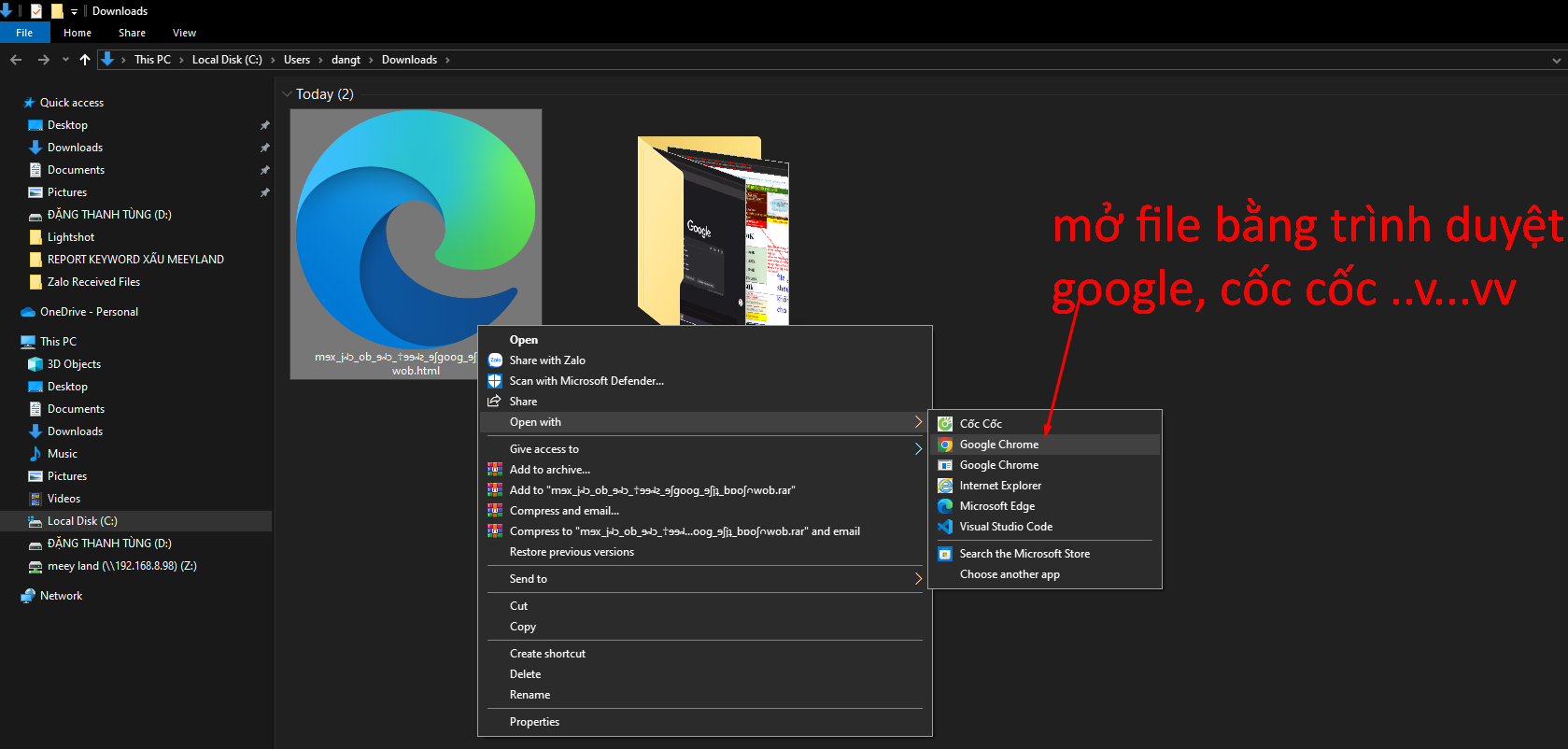
Task: Go forward using the Forward arrow
Action: click(x=43, y=60)
